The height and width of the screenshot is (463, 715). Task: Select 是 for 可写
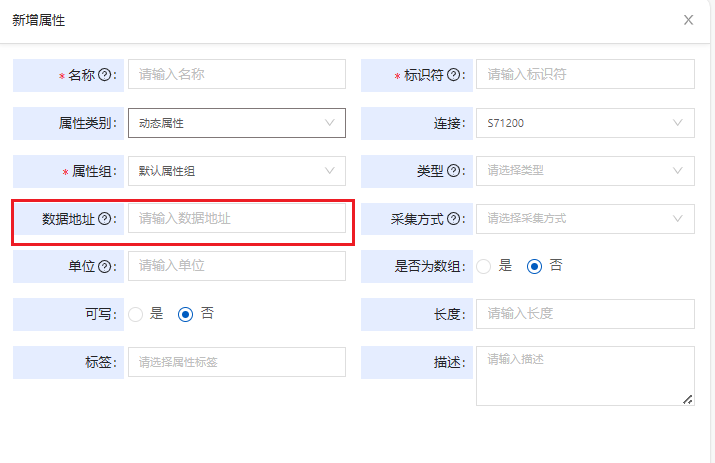[135, 314]
